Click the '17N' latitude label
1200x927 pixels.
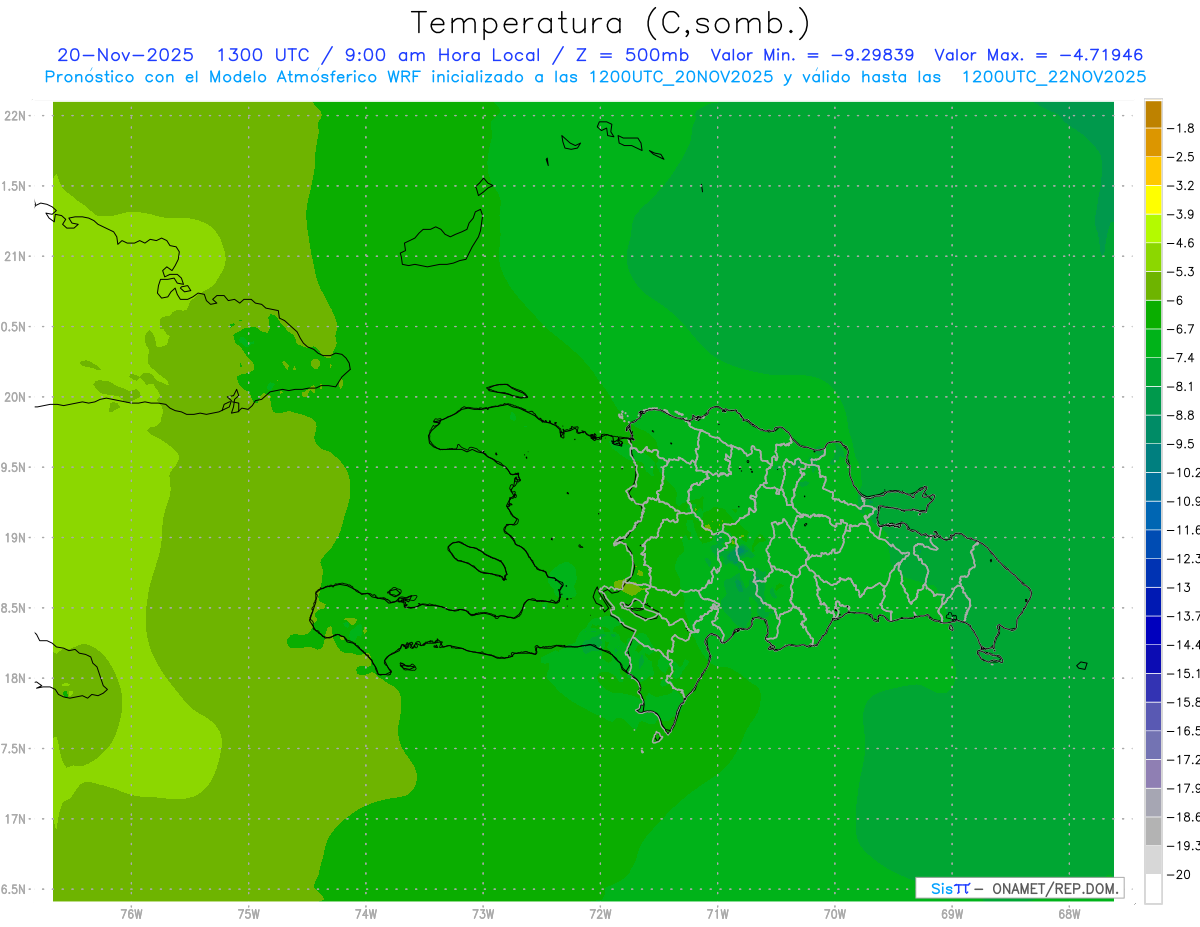point(16,819)
